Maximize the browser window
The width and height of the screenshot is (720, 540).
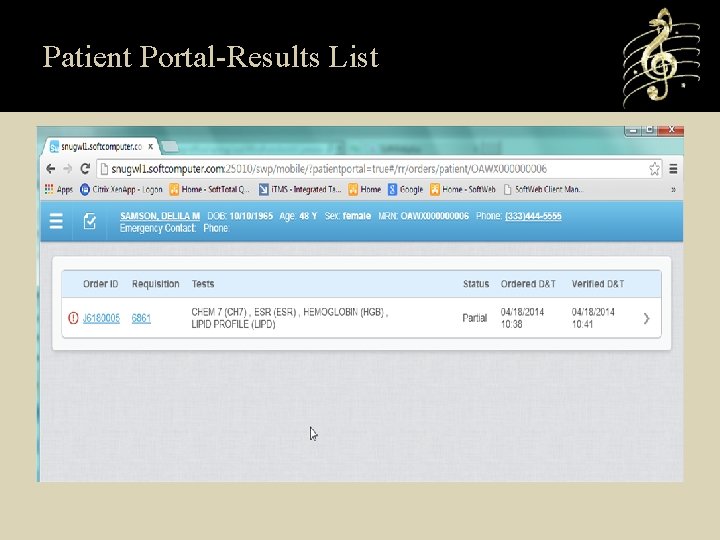(x=649, y=130)
